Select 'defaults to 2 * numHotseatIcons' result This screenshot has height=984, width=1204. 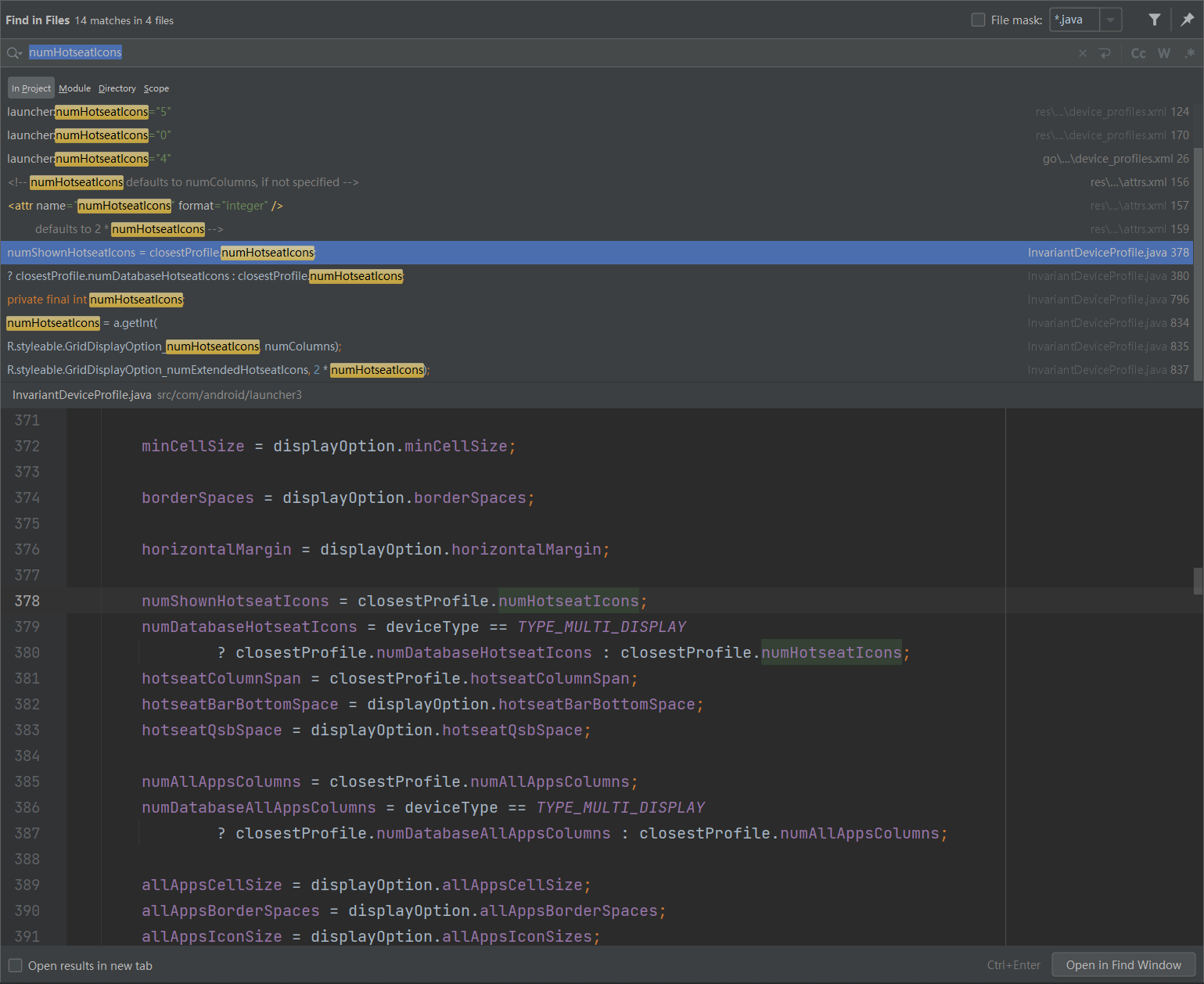coord(596,229)
